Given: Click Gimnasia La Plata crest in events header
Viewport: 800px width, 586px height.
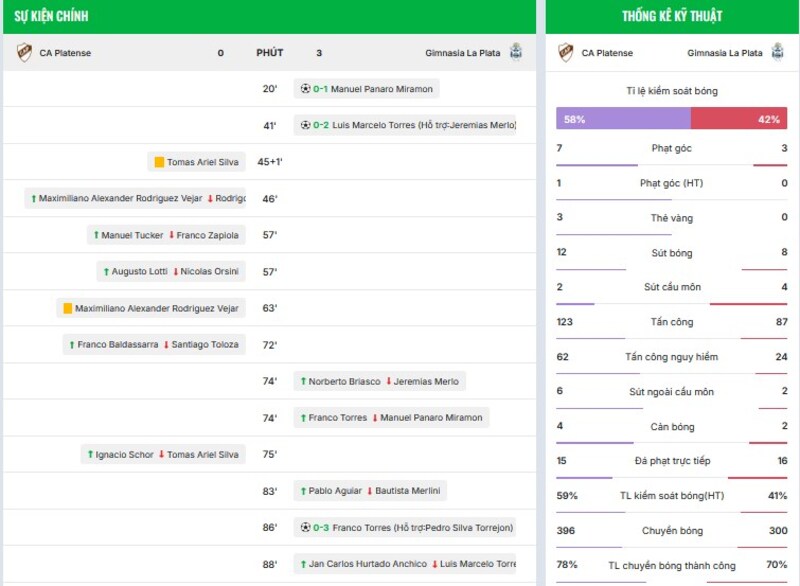Looking at the screenshot, I should pos(515,52).
